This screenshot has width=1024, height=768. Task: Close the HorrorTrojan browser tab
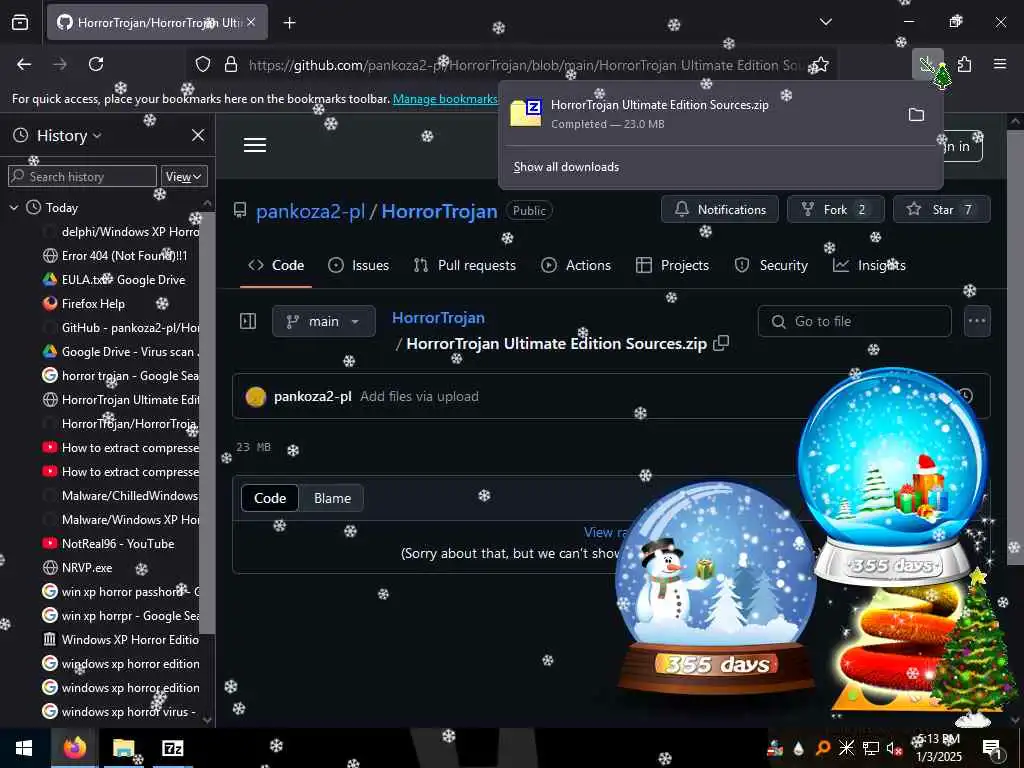[x=251, y=22]
